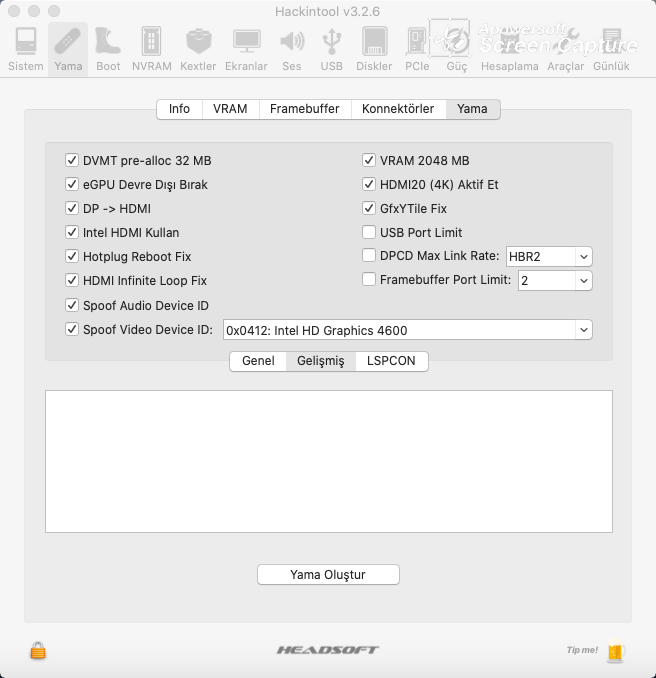Toggle DP -> HDMI checkbox
Screen dimensions: 656x678
pyautogui.click(x=72, y=208)
